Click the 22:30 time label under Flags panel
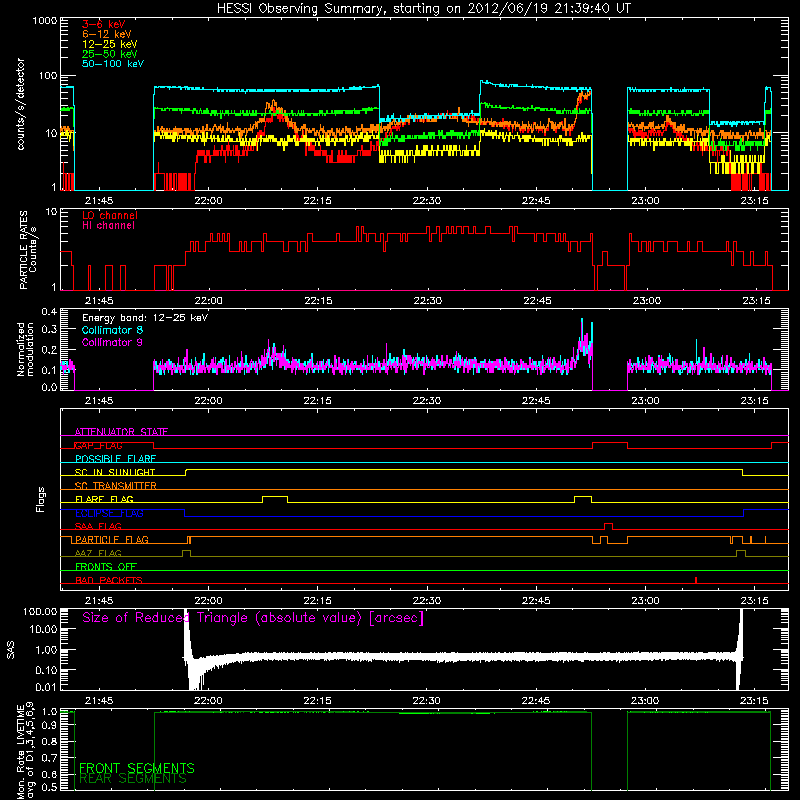 click(427, 601)
